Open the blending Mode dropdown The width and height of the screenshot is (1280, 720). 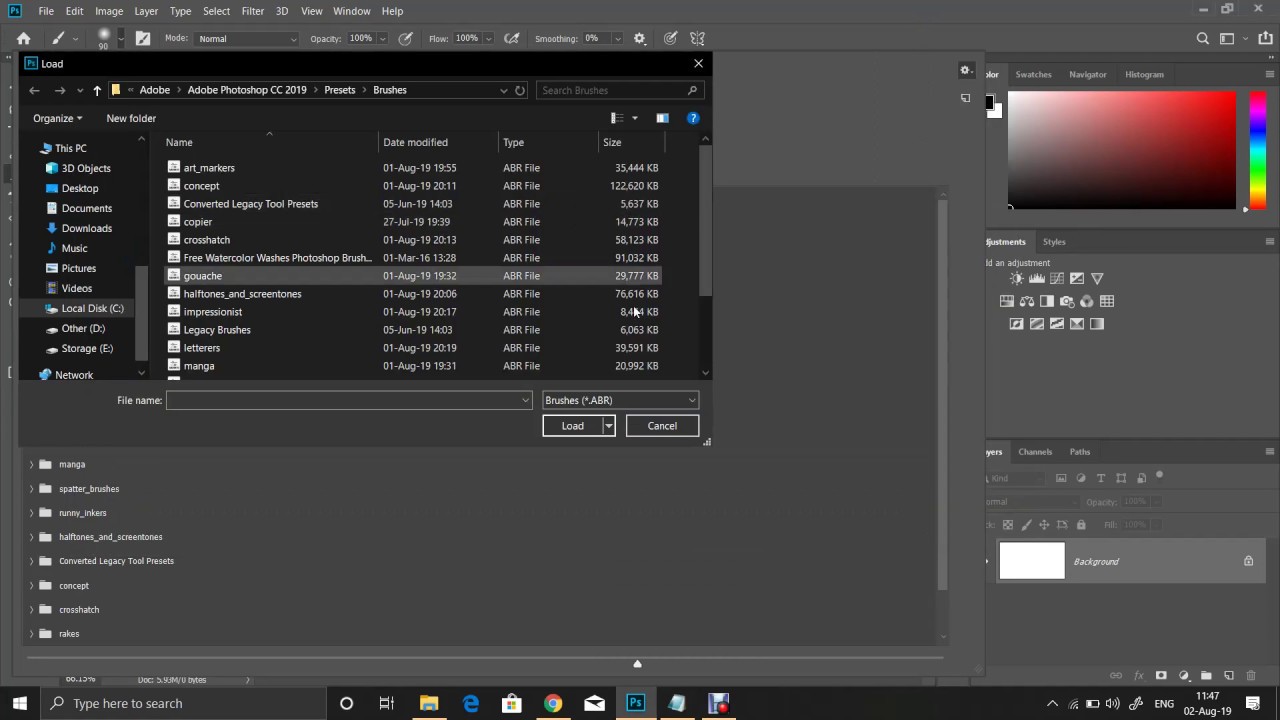tap(247, 39)
